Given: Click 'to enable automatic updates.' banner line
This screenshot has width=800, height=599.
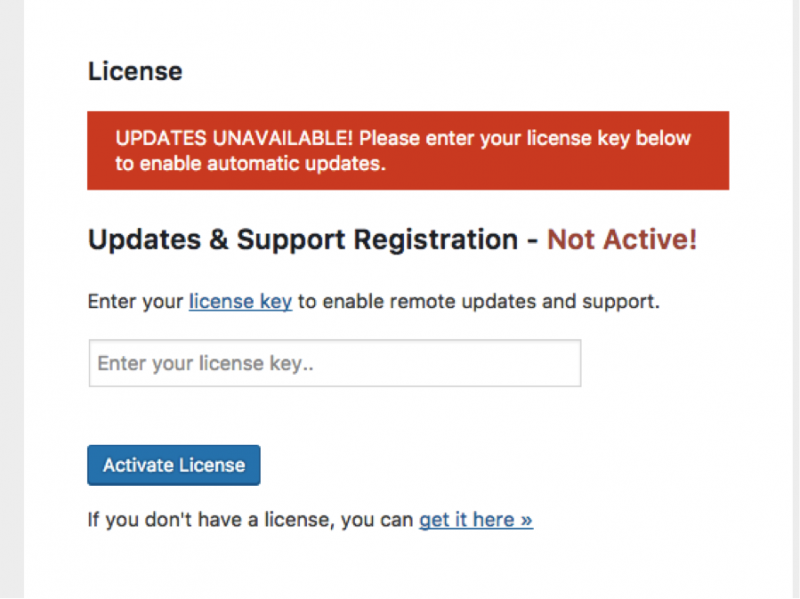Looking at the screenshot, I should pyautogui.click(x=250, y=163).
